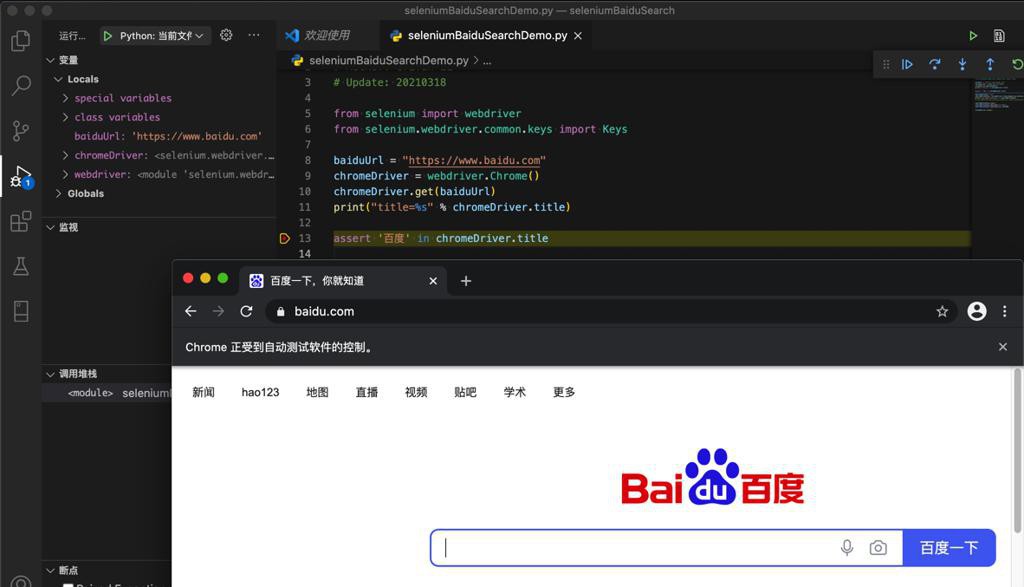Image resolution: width=1024 pixels, height=587 pixels.
Task: Open 直播 link on Baidu
Action: click(366, 392)
